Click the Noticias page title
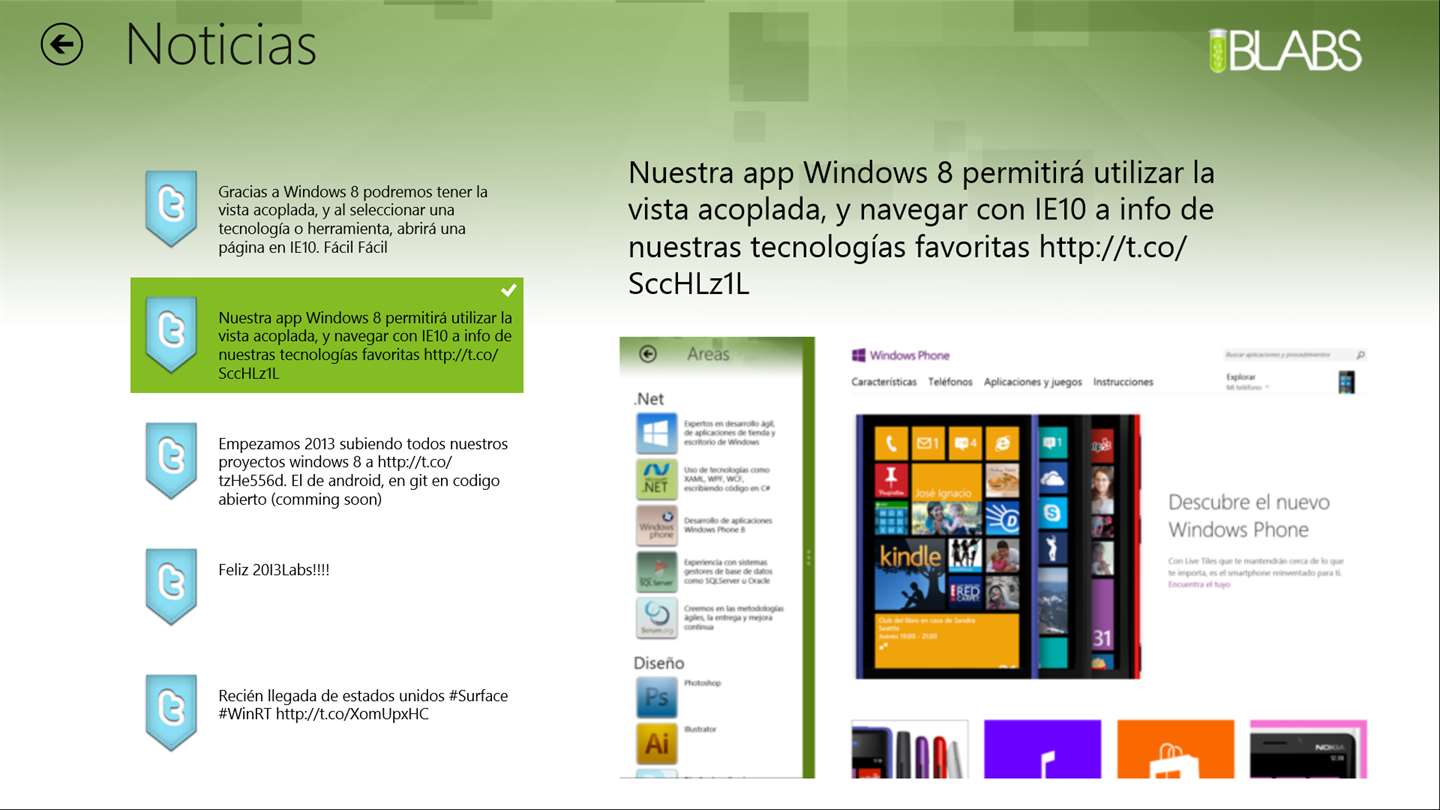This screenshot has width=1440, height=810. [x=221, y=45]
